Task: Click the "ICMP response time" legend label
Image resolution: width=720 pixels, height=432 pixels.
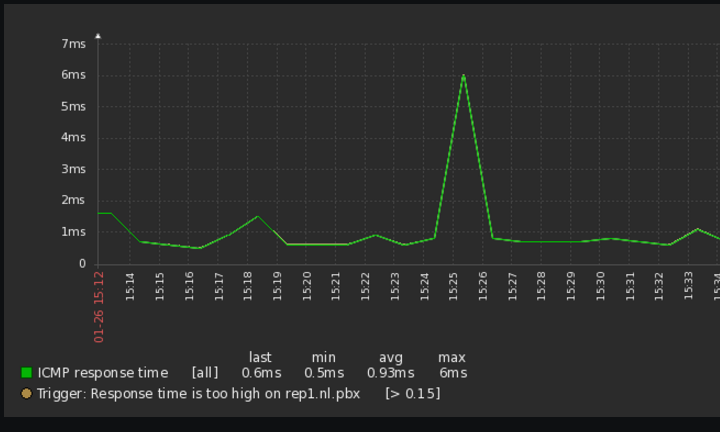Action: pyautogui.click(x=103, y=373)
